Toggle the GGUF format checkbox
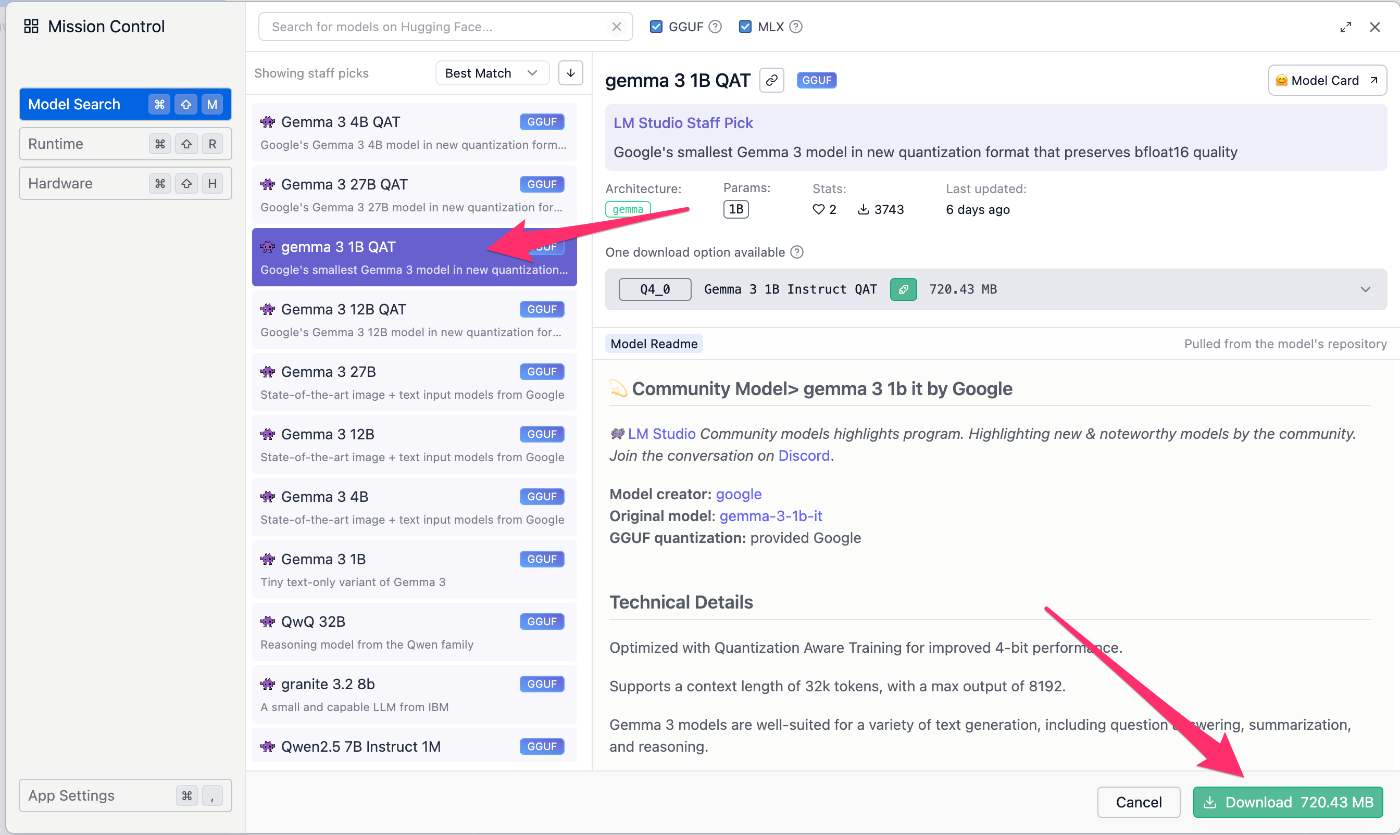Viewport: 1400px width, 835px height. pos(656,27)
